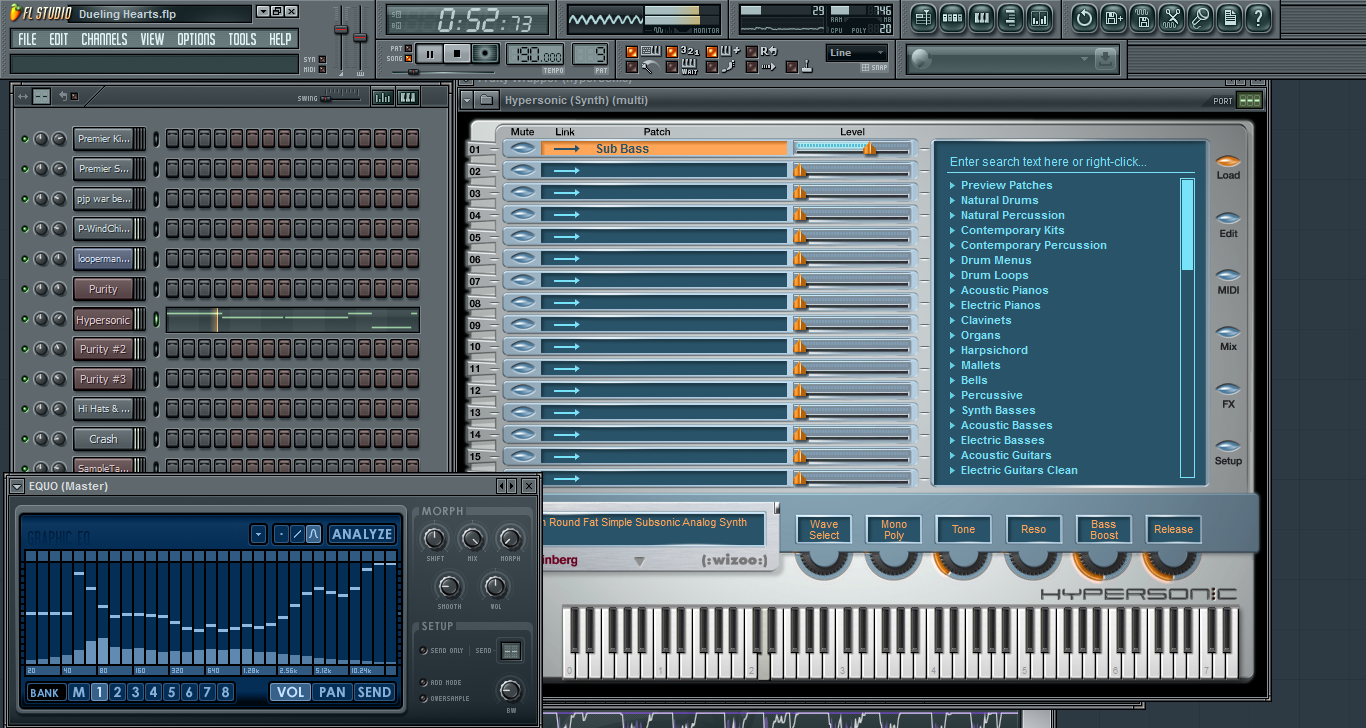
Task: Open EQUO graphic EQ options dropdown arrow
Action: (259, 534)
